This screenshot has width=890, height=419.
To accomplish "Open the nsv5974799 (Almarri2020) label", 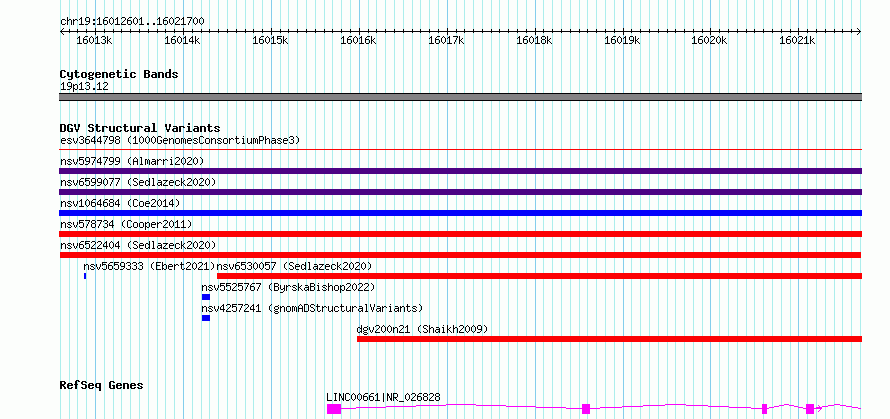I will coord(132,161).
